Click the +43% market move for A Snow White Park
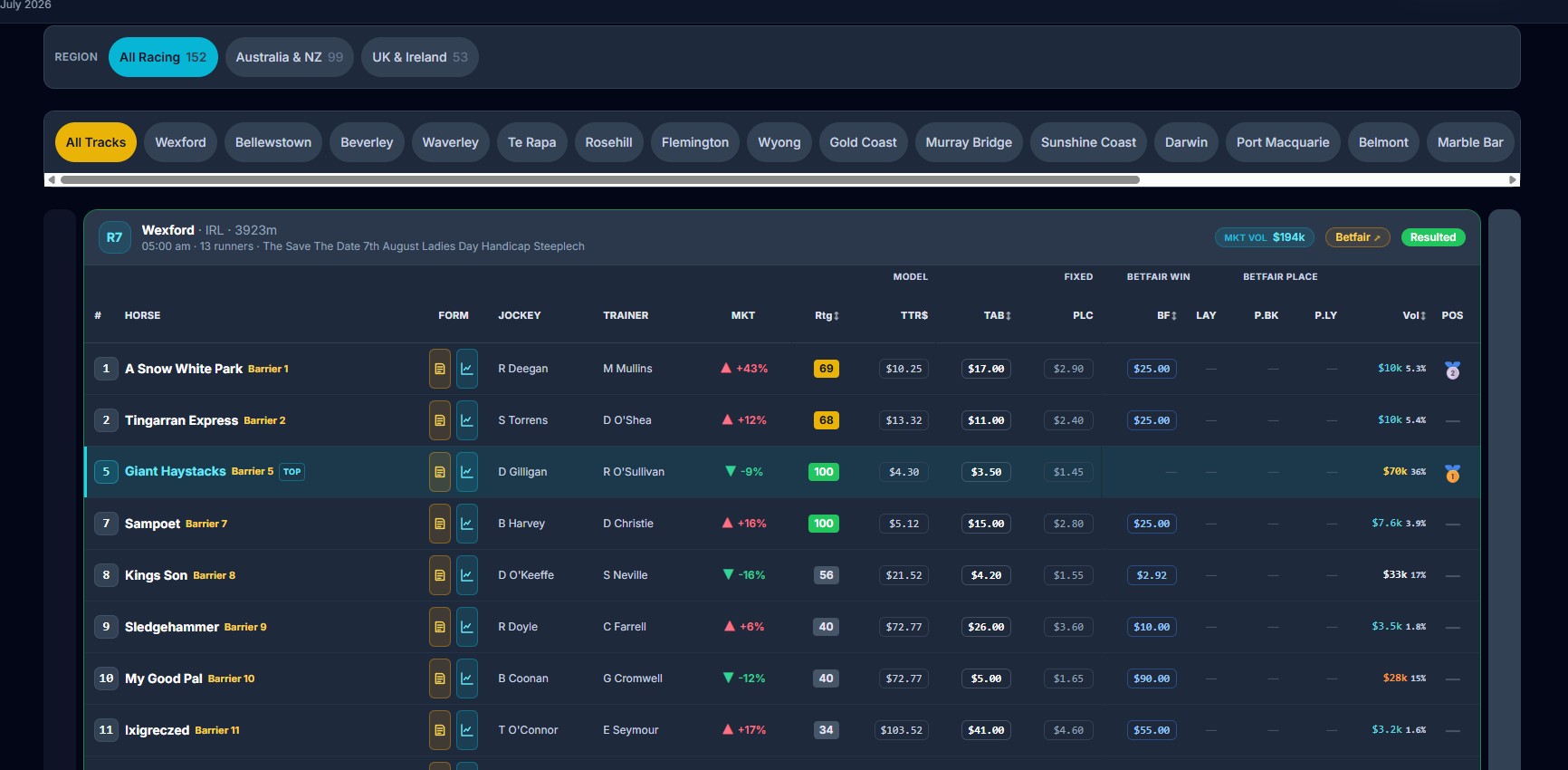 coord(744,369)
